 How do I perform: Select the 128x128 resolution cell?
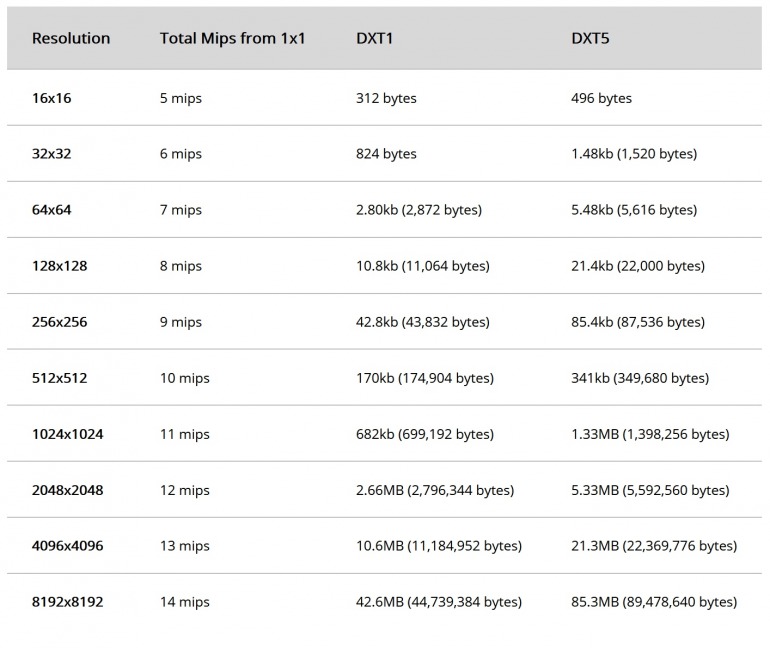[x=59, y=266]
